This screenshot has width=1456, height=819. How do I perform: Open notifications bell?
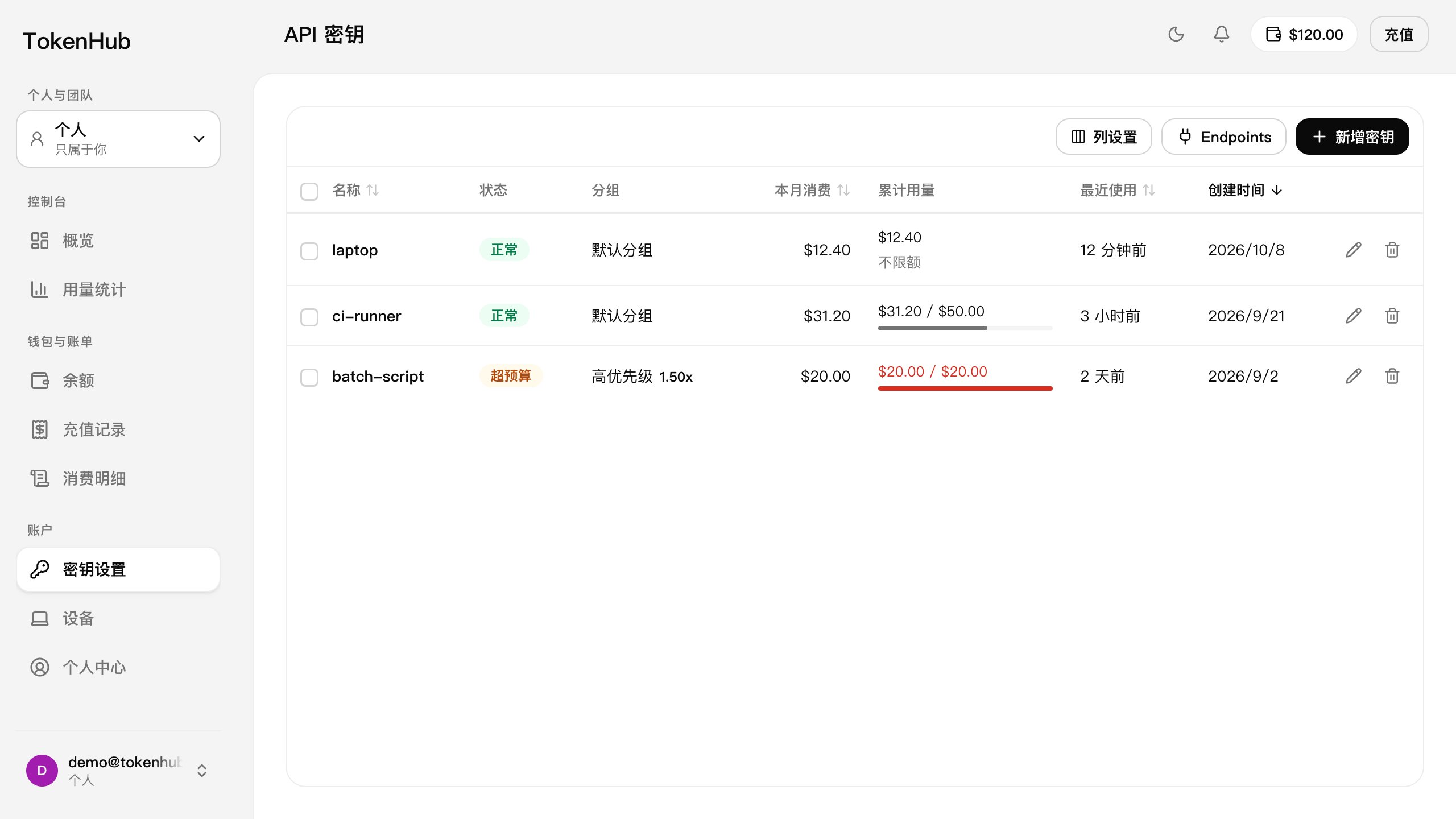pos(1221,35)
